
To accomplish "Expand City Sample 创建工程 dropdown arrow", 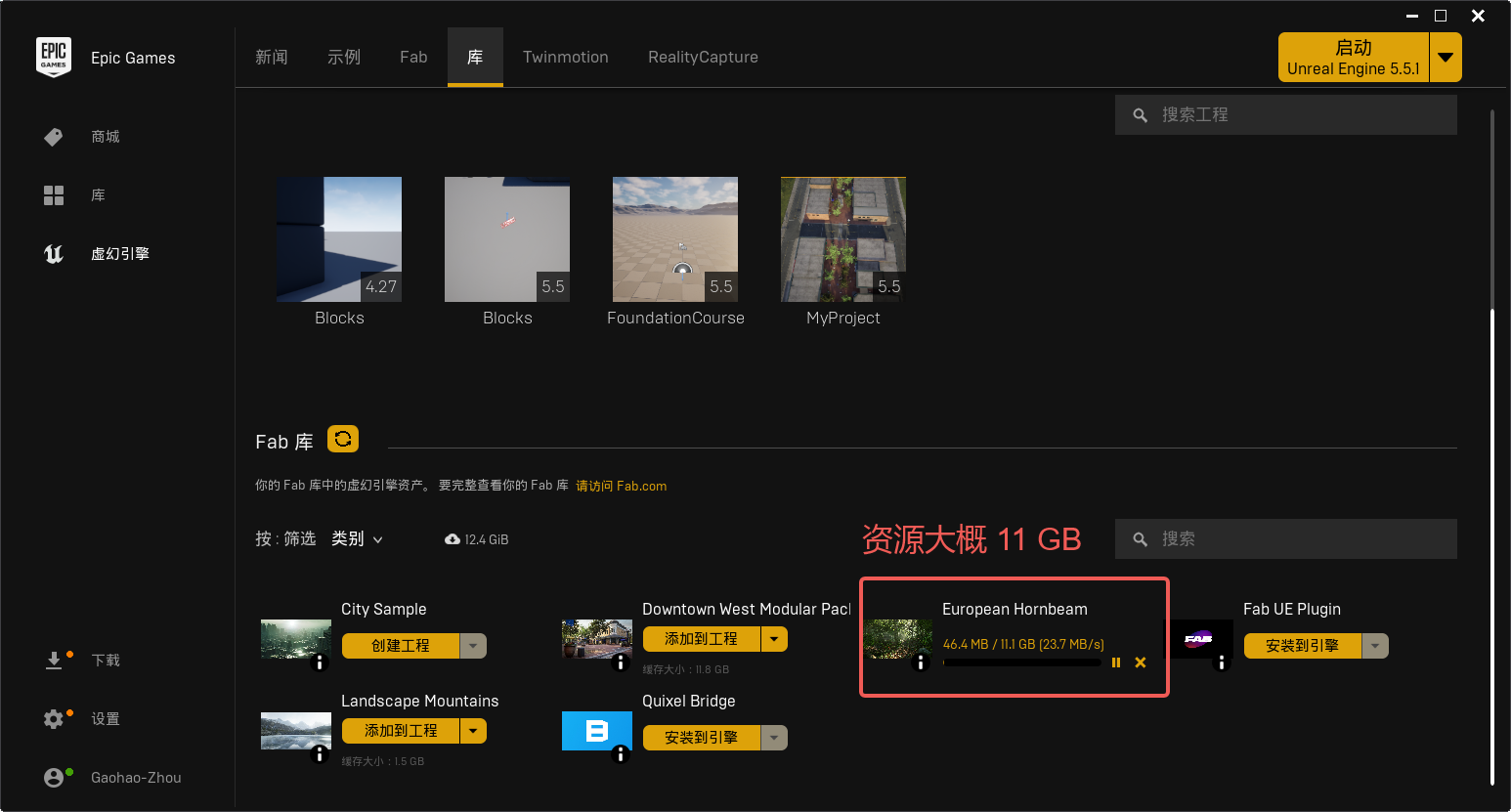I will click(x=473, y=646).
